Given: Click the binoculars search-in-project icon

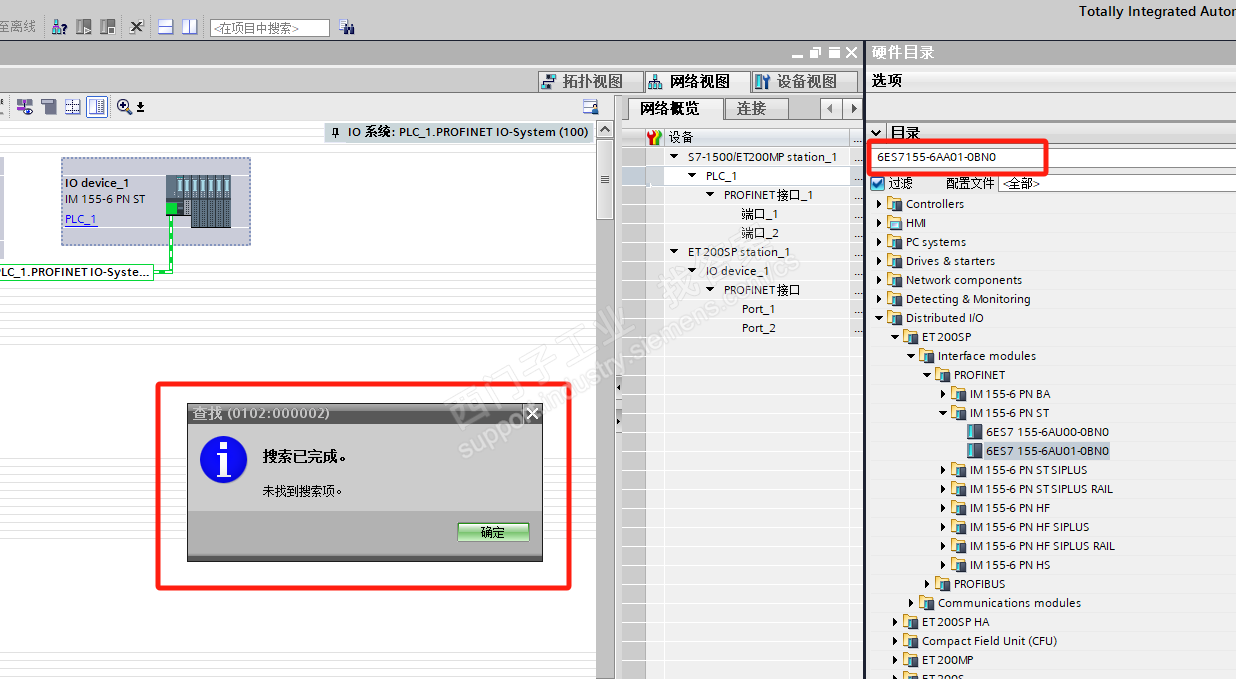Looking at the screenshot, I should (347, 28).
